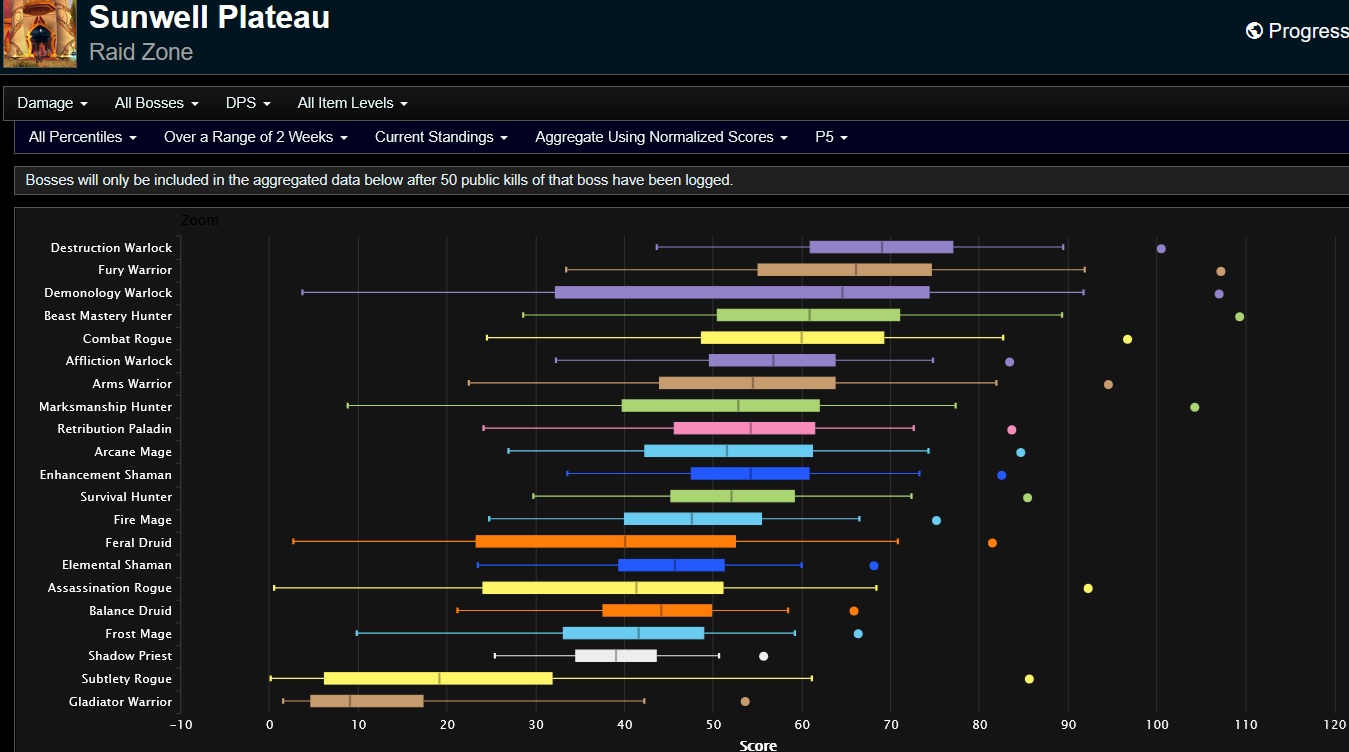Click the Assassination Rogue outlier dot

tap(1088, 588)
